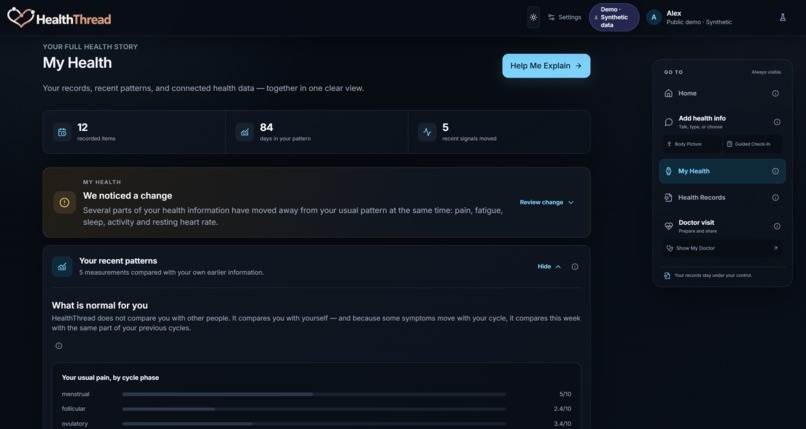806x429 pixels.
Task: Click the follicular pain bar
Action: (x=314, y=409)
